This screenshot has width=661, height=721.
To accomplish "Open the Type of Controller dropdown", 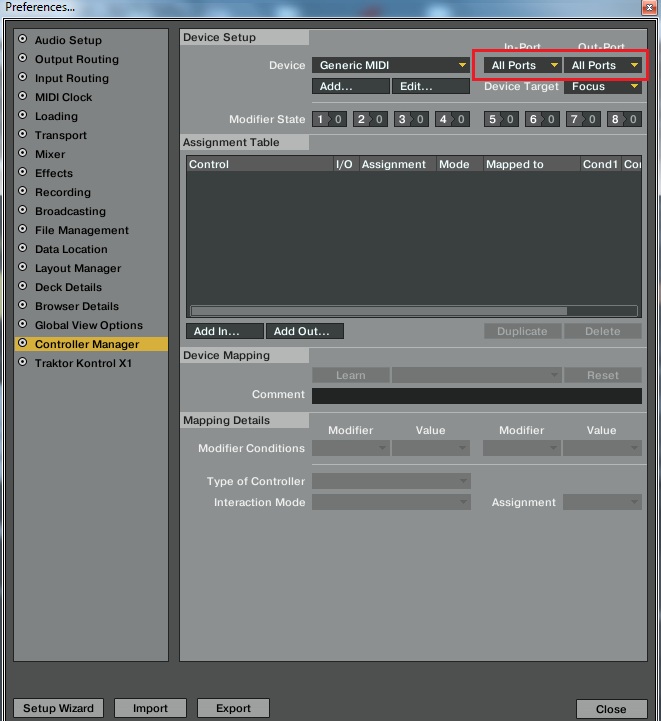I will point(391,481).
